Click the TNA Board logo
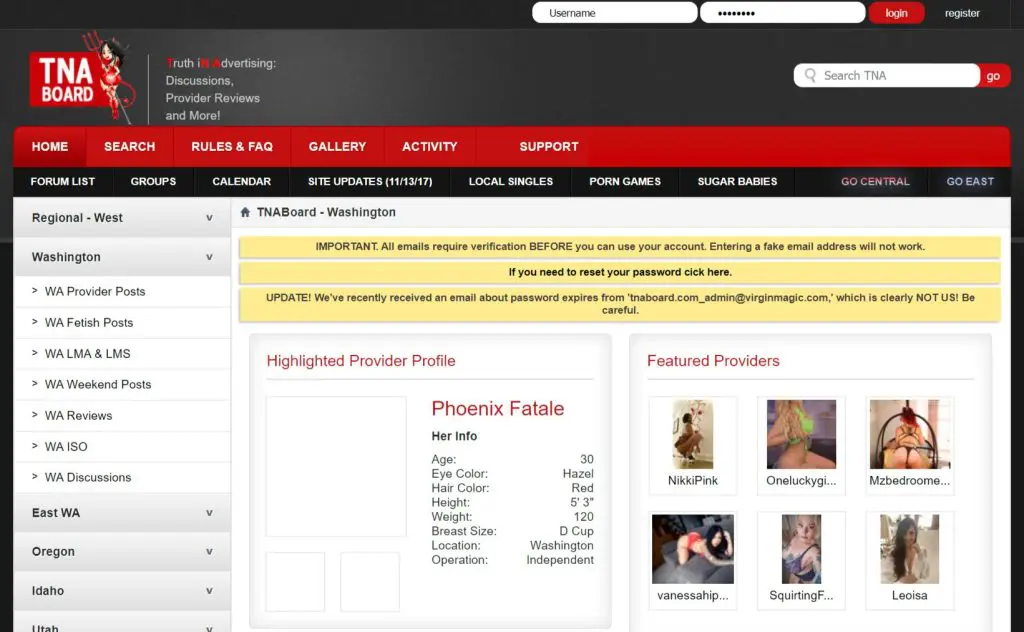Viewport: 1024px width, 632px height. (82, 78)
